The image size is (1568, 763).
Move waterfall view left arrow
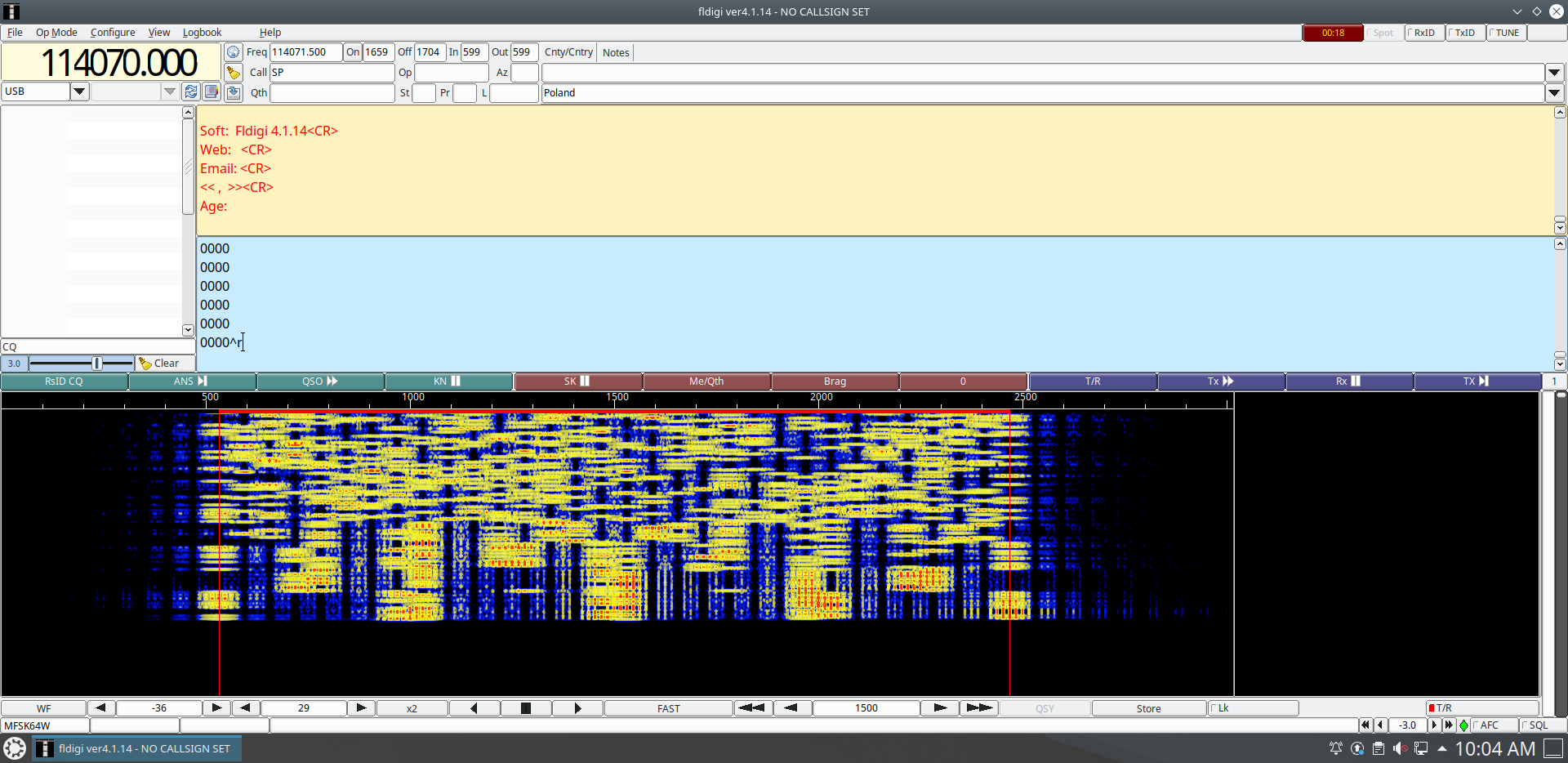474,708
